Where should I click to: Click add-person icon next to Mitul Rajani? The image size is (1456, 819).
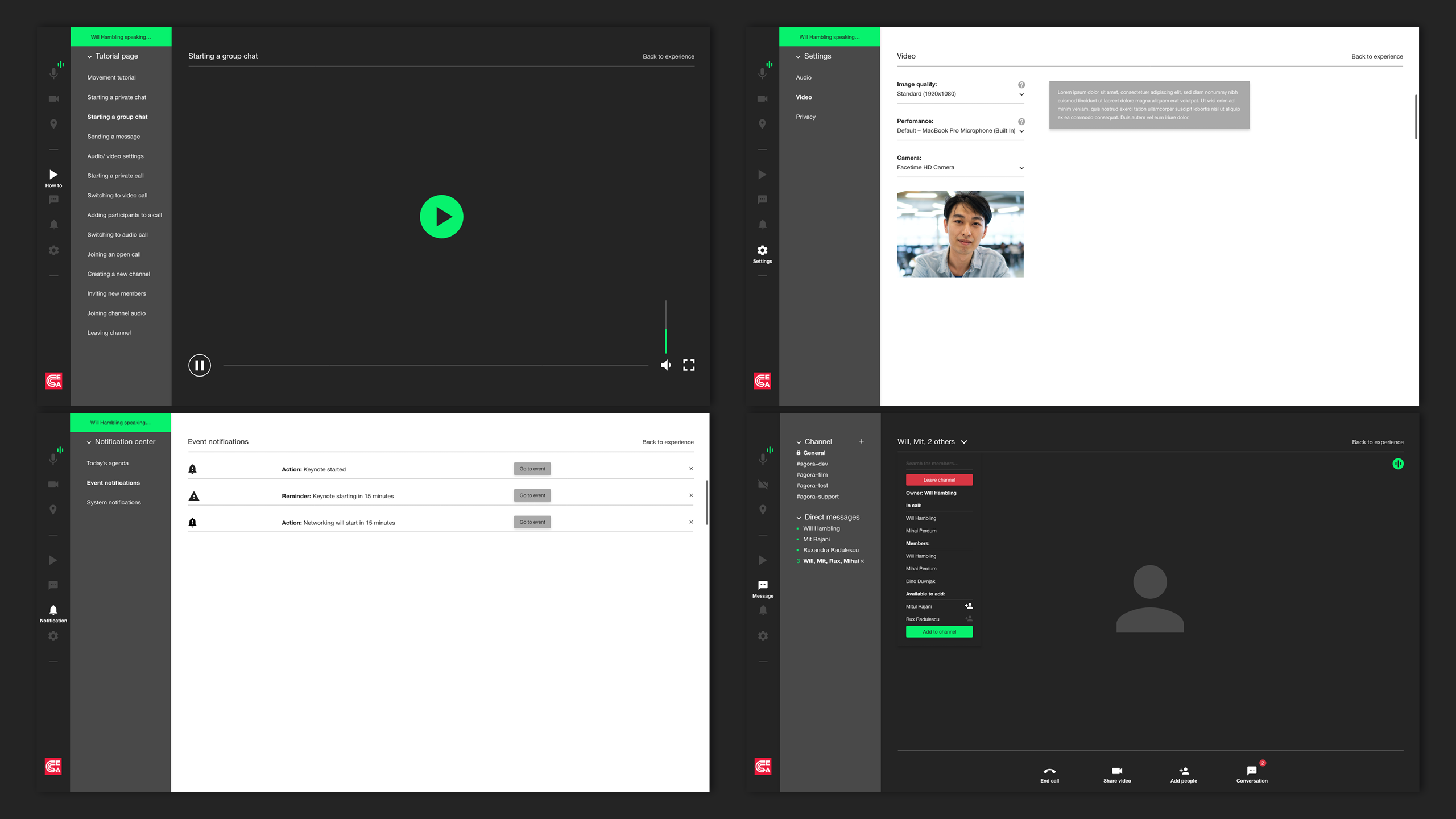point(969,606)
